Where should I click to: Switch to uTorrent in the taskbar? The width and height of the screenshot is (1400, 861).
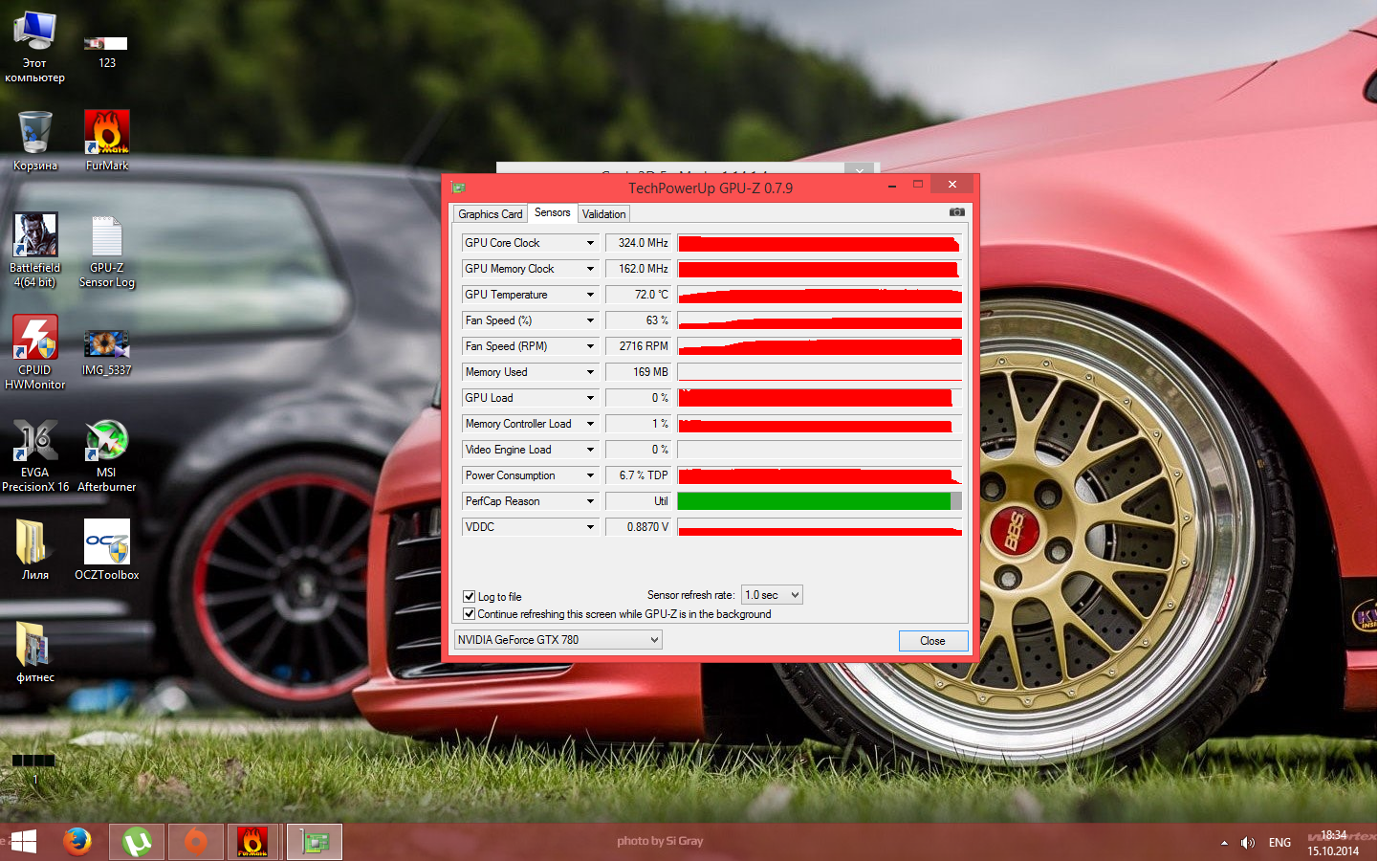coord(137,842)
